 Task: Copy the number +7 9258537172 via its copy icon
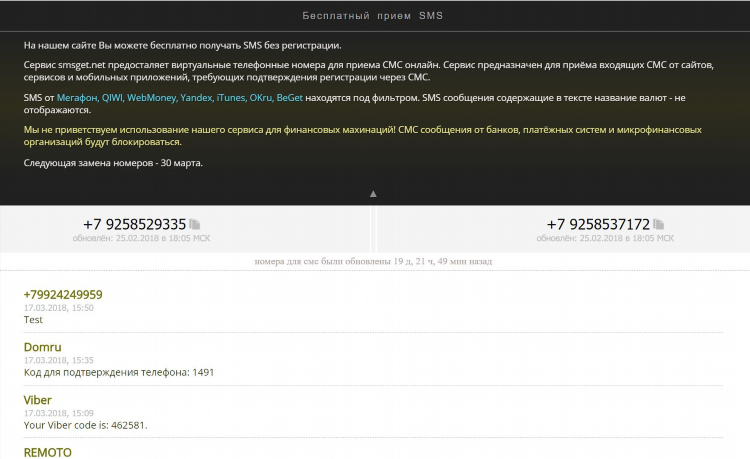point(659,224)
